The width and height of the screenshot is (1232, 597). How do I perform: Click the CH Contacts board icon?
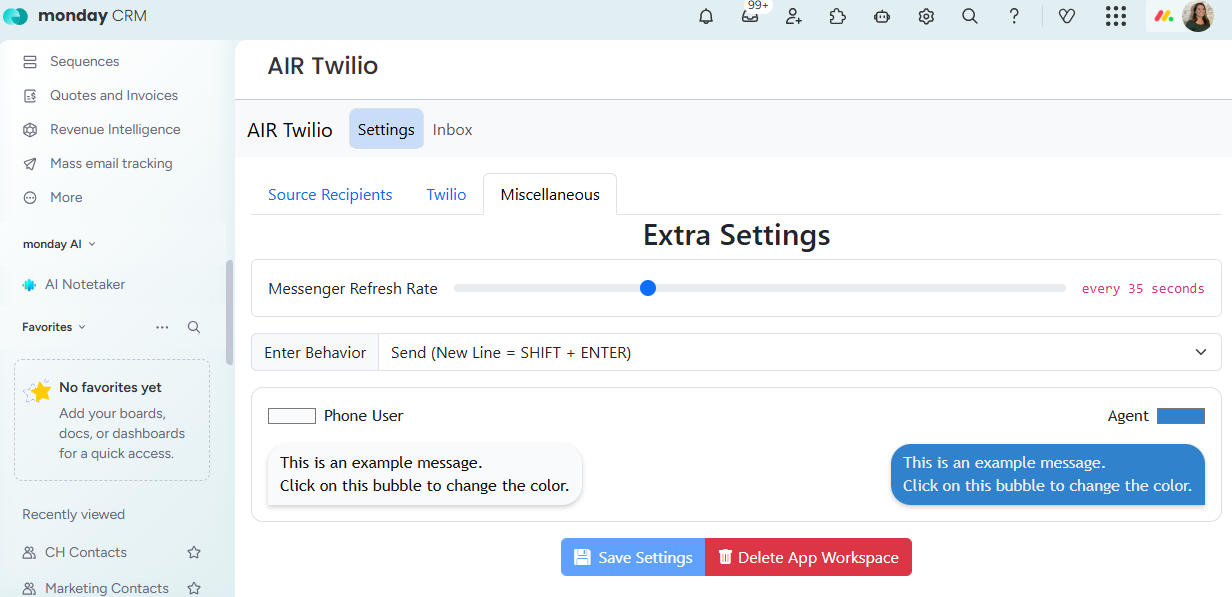click(30, 552)
